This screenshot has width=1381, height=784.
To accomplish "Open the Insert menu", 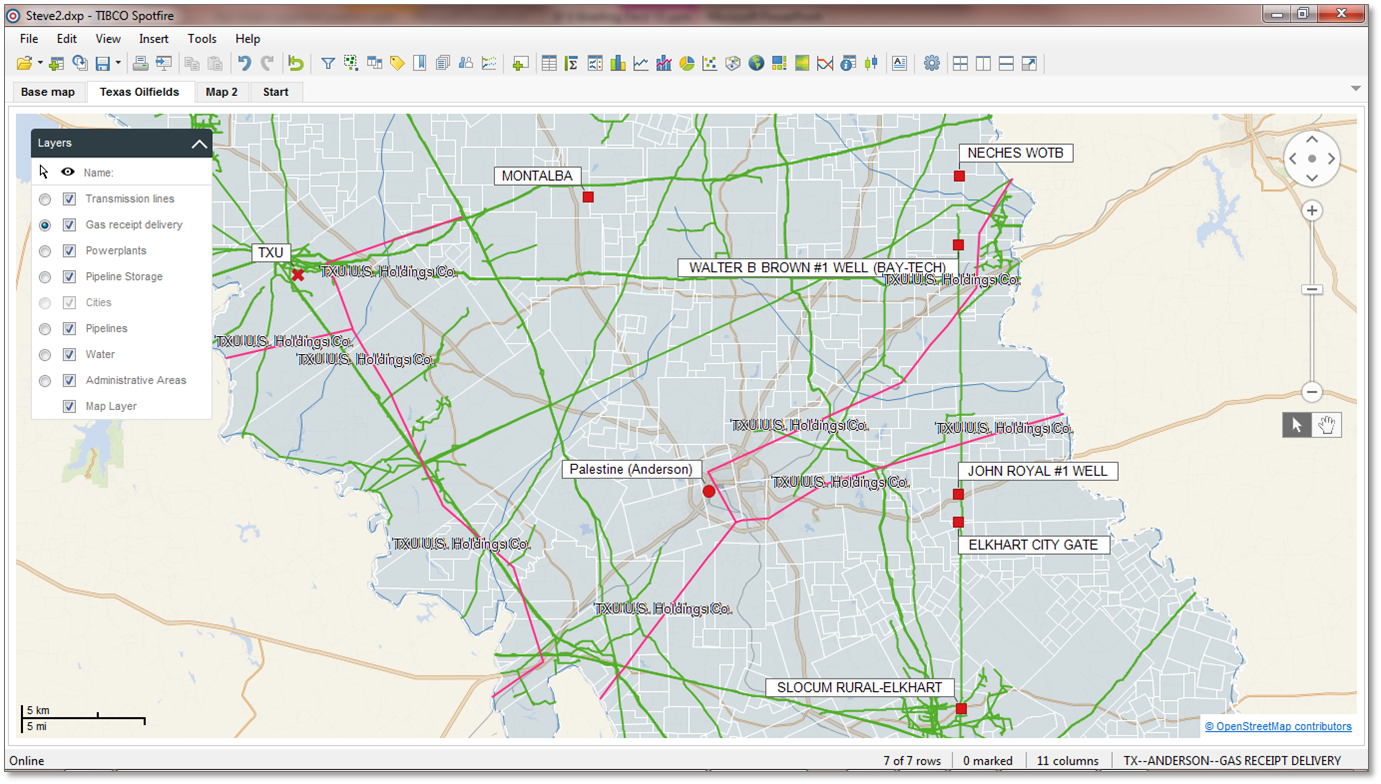I will point(154,39).
